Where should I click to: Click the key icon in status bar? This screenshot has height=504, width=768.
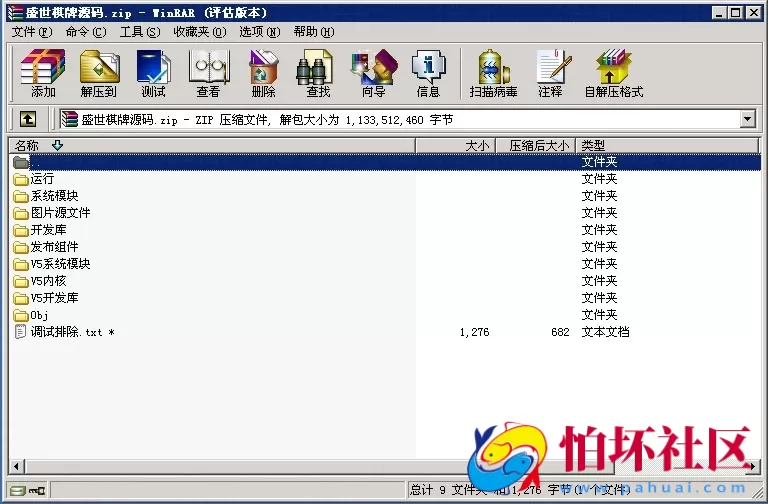[37, 490]
